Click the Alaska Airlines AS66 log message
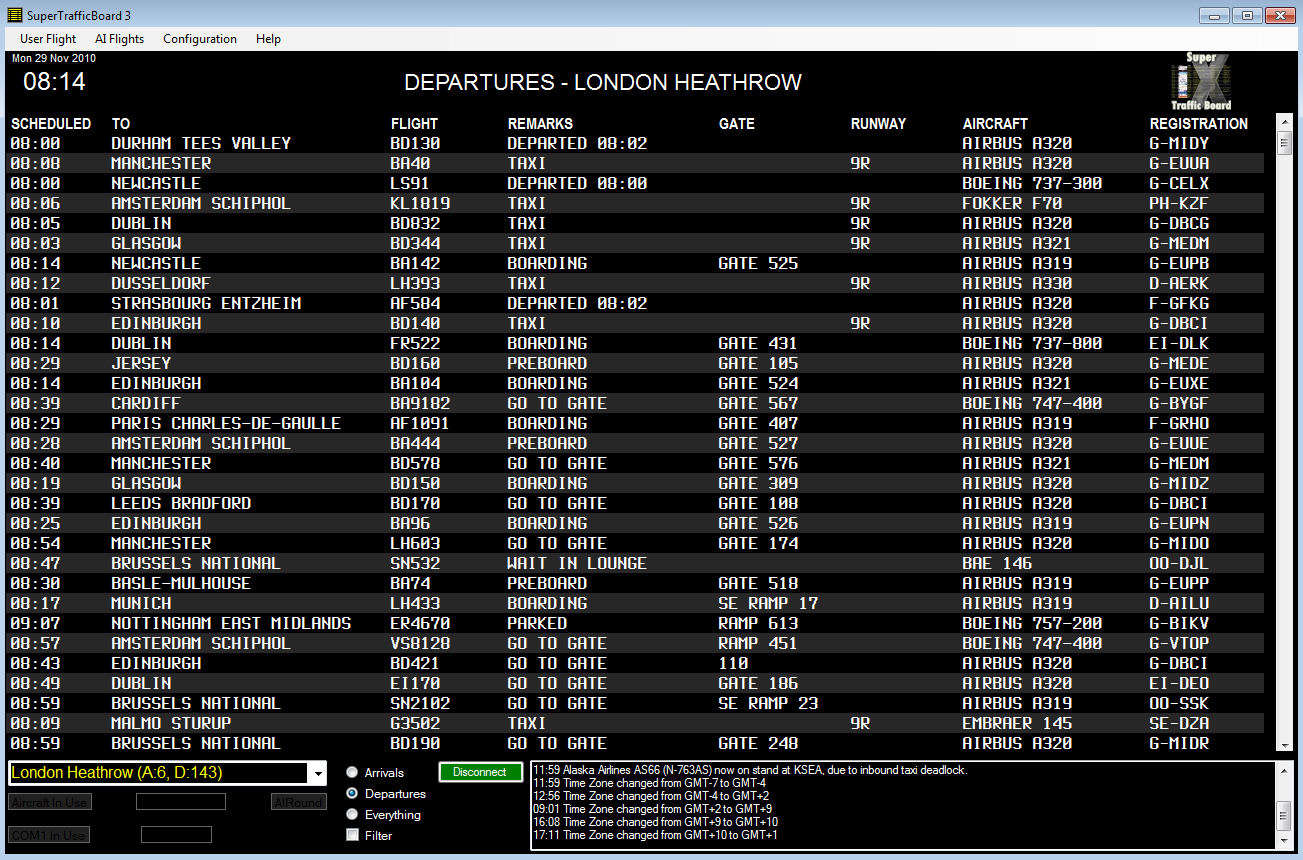 [x=750, y=769]
